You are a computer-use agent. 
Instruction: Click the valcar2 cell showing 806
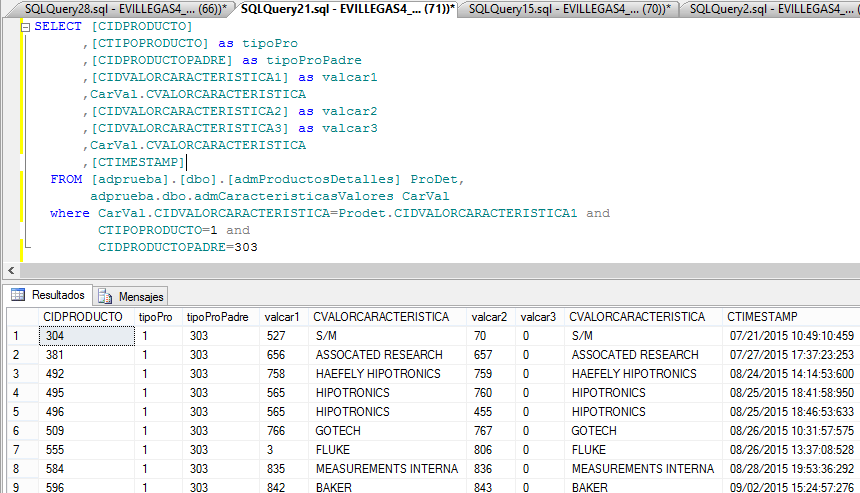click(x=491, y=450)
